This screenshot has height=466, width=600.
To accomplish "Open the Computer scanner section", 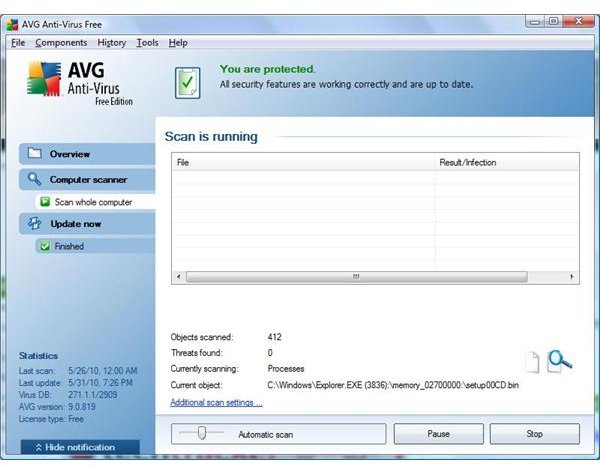I will [x=87, y=179].
